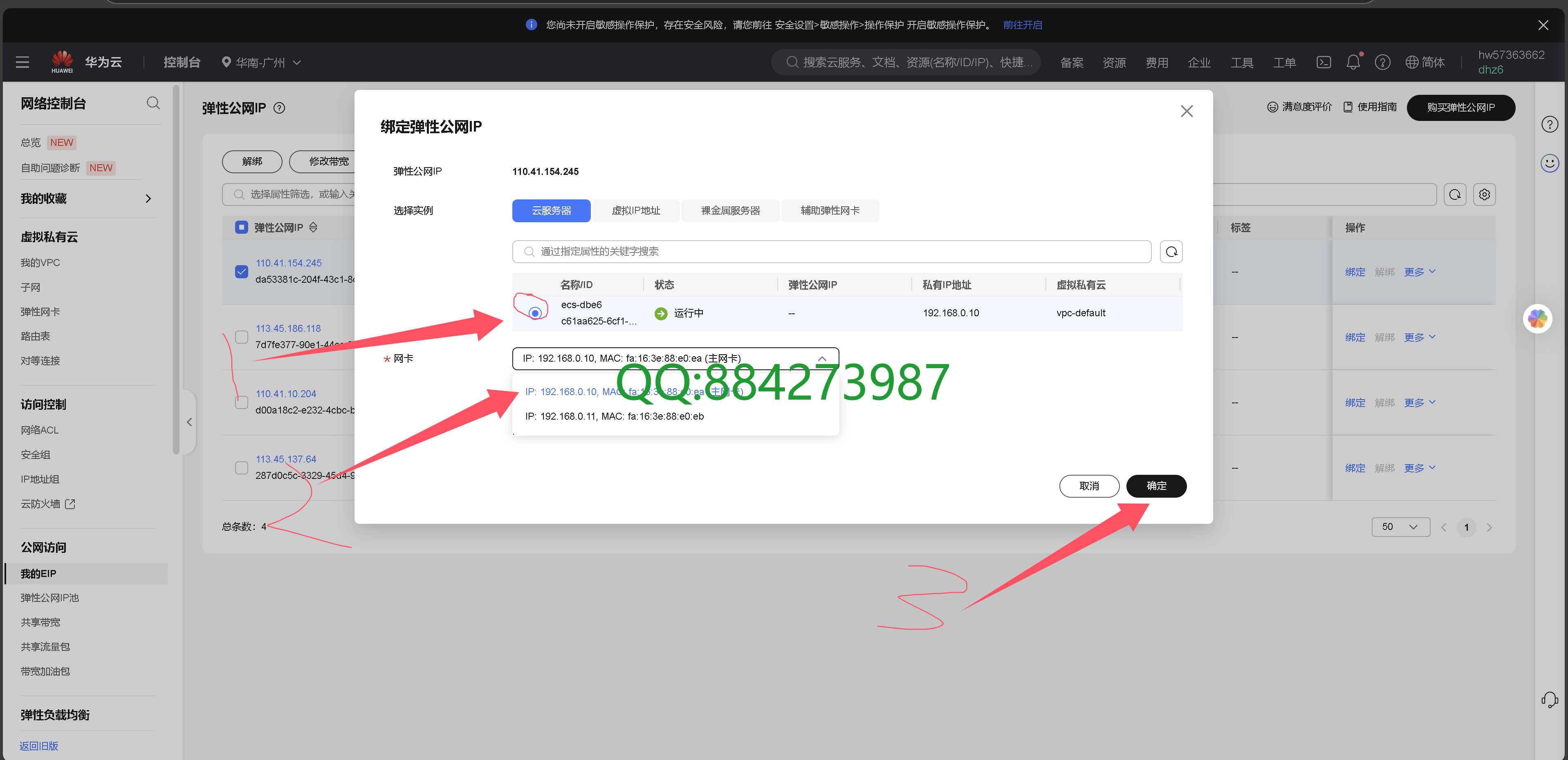Viewport: 1568px width, 760px height.
Task: Click the 解绑 button above table
Action: (x=252, y=161)
